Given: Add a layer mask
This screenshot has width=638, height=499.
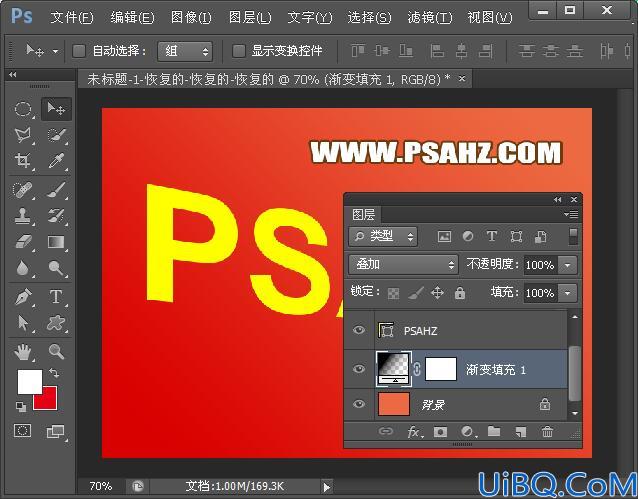Looking at the screenshot, I should tap(440, 432).
